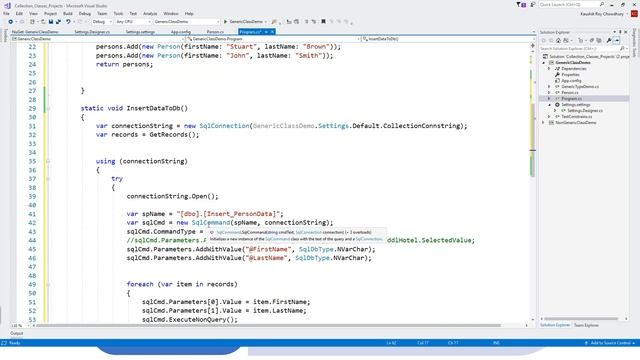The width and height of the screenshot is (640, 360).
Task: Select Settings.Designer.cs in Solution Explorer tree
Action: (585, 111)
